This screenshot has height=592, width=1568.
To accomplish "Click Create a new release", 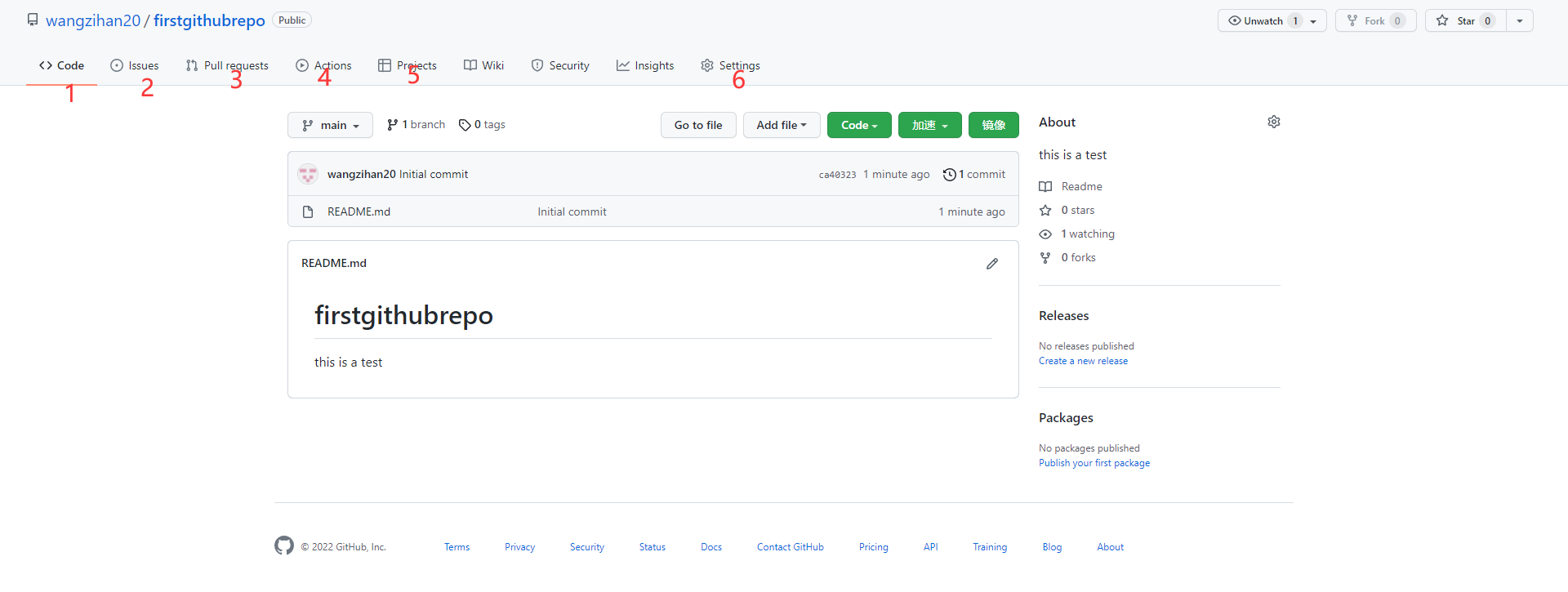I will pyautogui.click(x=1083, y=361).
